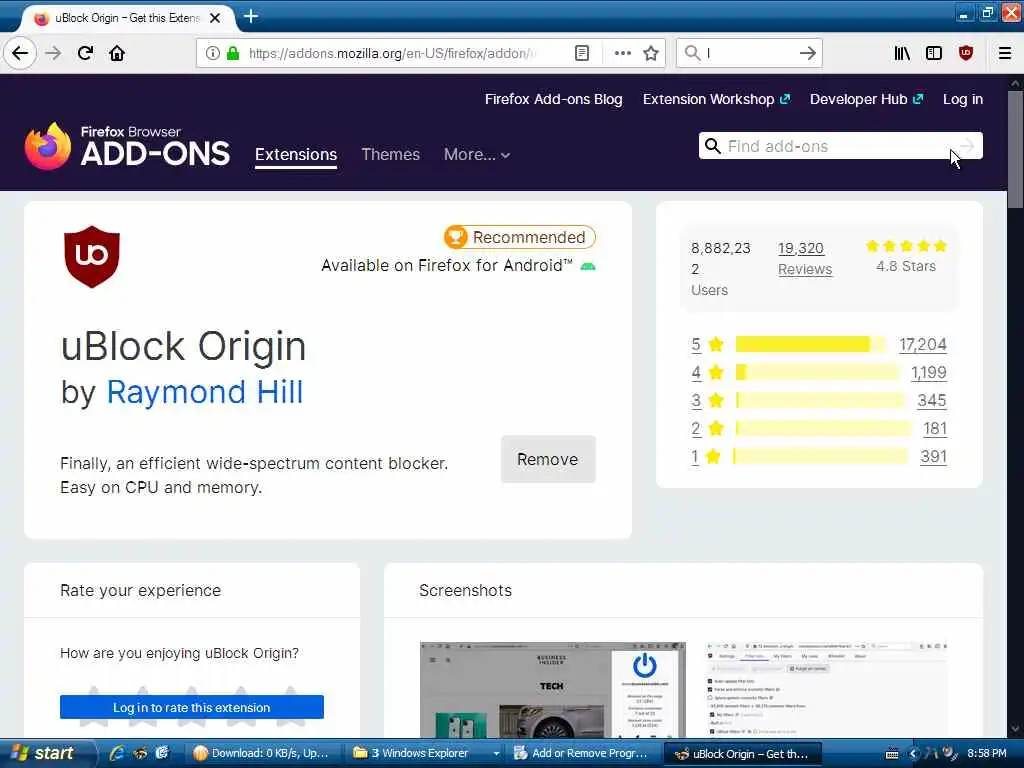Go back to the previous page
Screen dimensions: 1024x768
20,53
